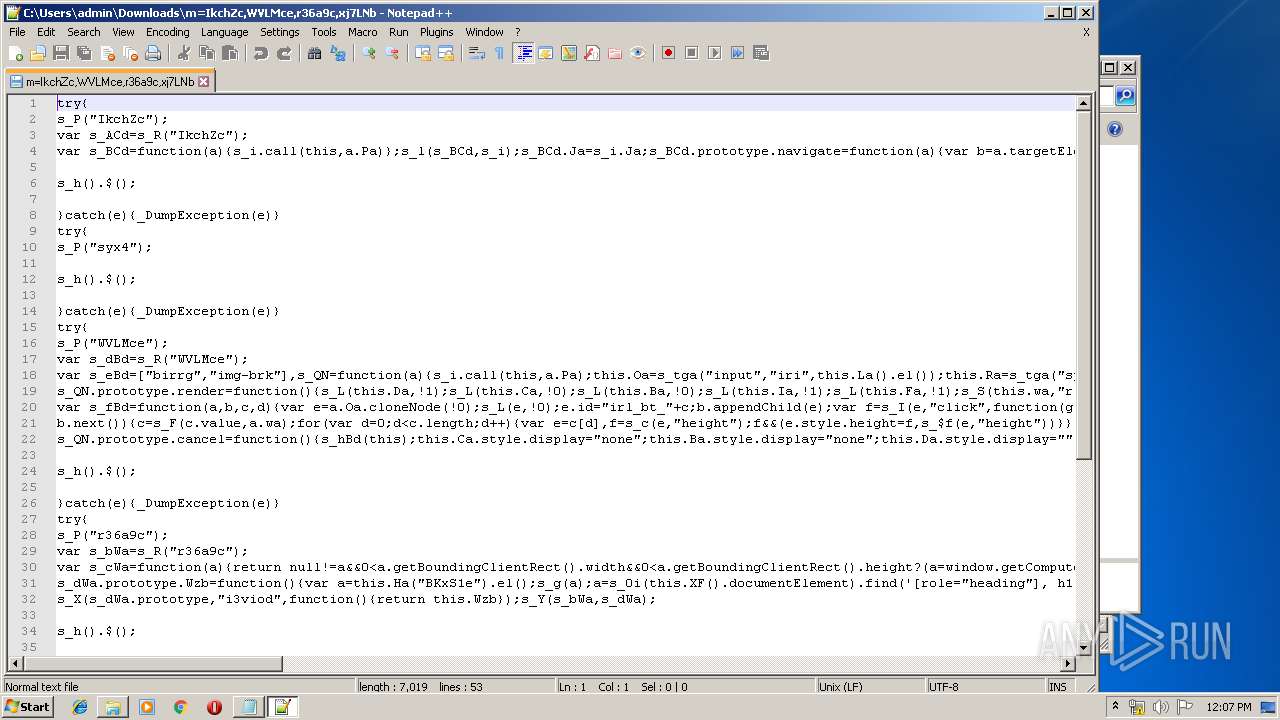Click the Open file toolbar icon
This screenshot has height=720, width=1280.
pyautogui.click(x=38, y=53)
